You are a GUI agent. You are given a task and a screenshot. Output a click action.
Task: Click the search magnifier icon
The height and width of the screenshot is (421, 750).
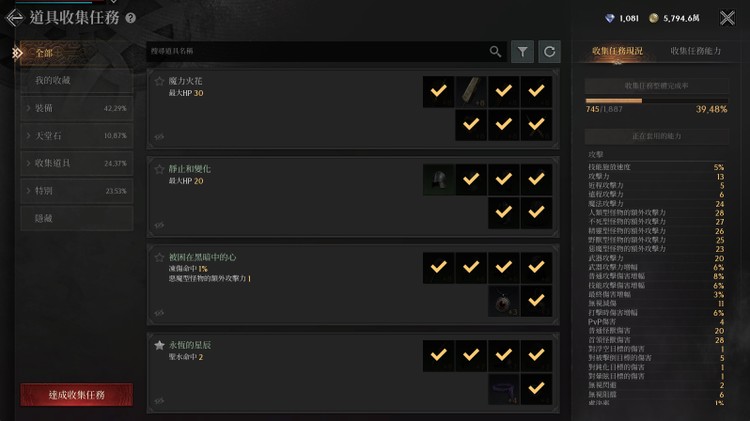coord(496,51)
